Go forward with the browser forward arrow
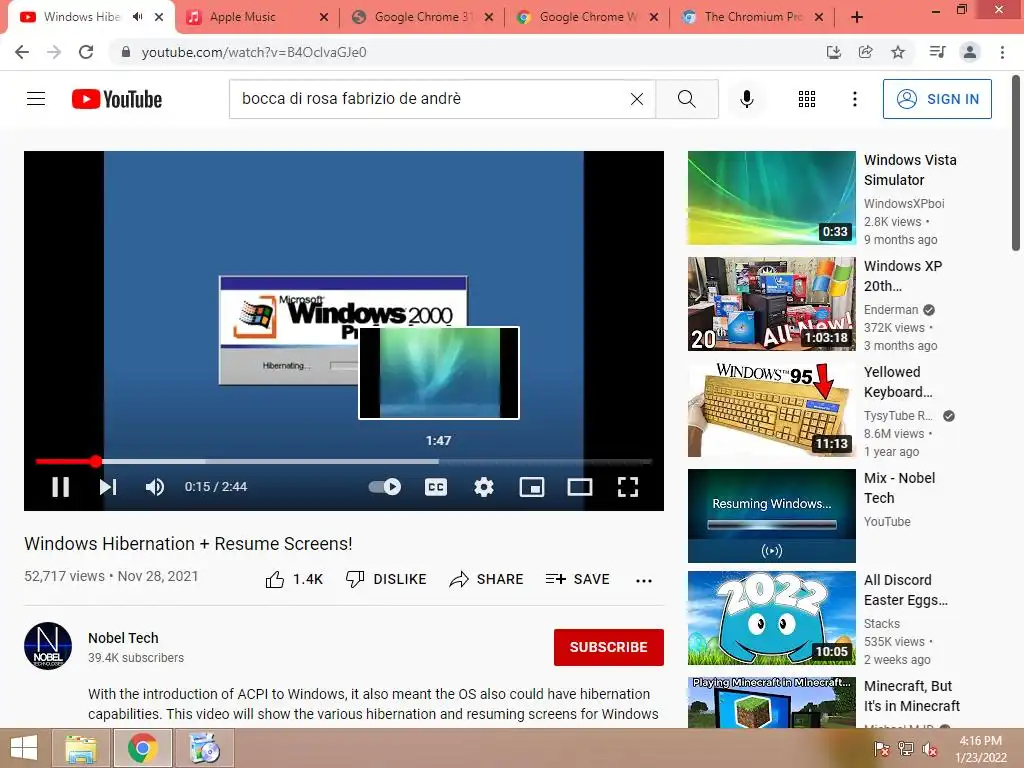 [x=54, y=52]
